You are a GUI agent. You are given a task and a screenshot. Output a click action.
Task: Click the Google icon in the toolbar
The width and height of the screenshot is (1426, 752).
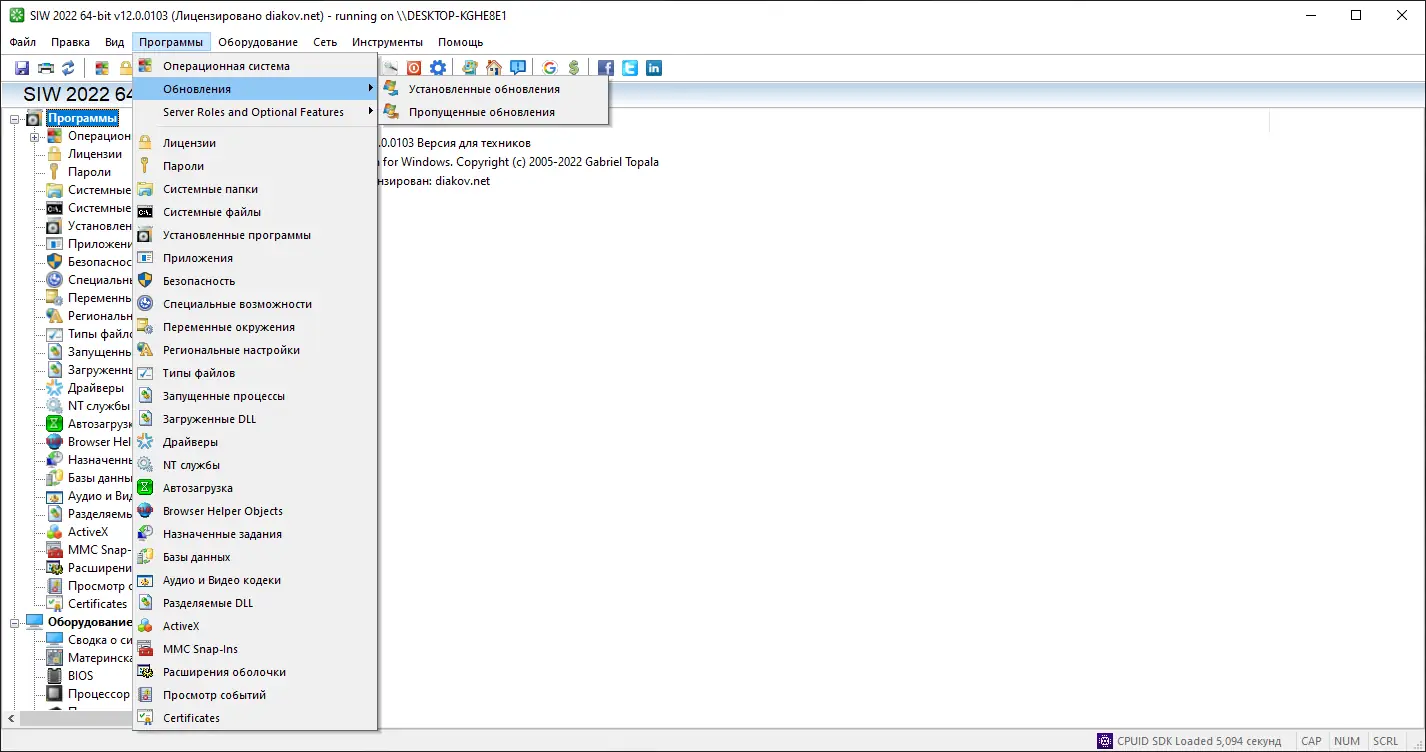(x=550, y=68)
